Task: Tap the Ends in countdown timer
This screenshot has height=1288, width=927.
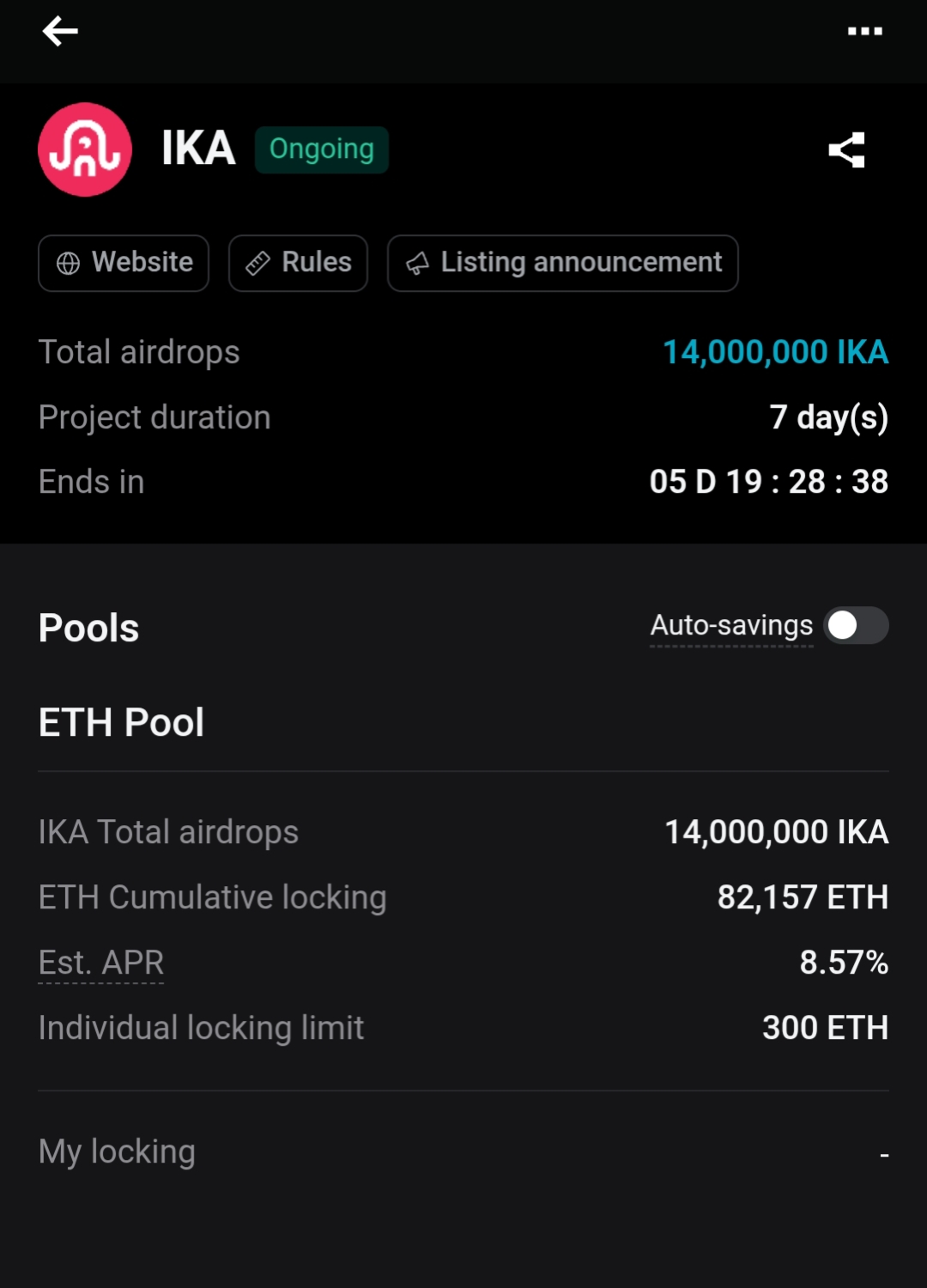Action: (768, 482)
